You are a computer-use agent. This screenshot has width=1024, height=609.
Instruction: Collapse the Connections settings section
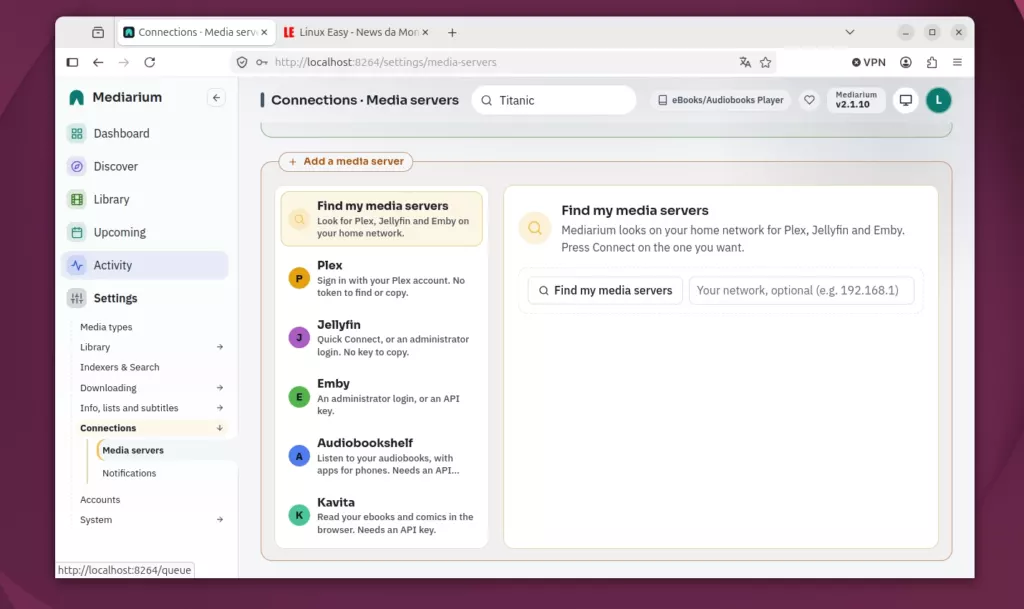219,428
